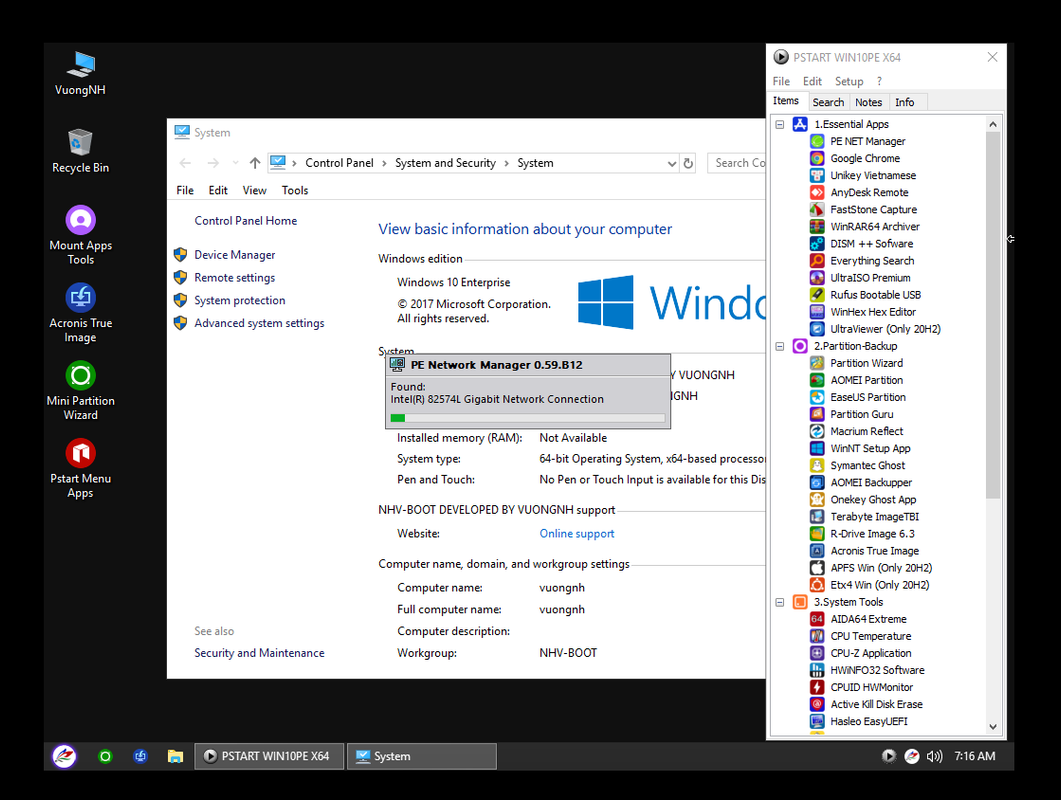Click the Search Control Panel field
The width and height of the screenshot is (1061, 800).
coord(737,163)
